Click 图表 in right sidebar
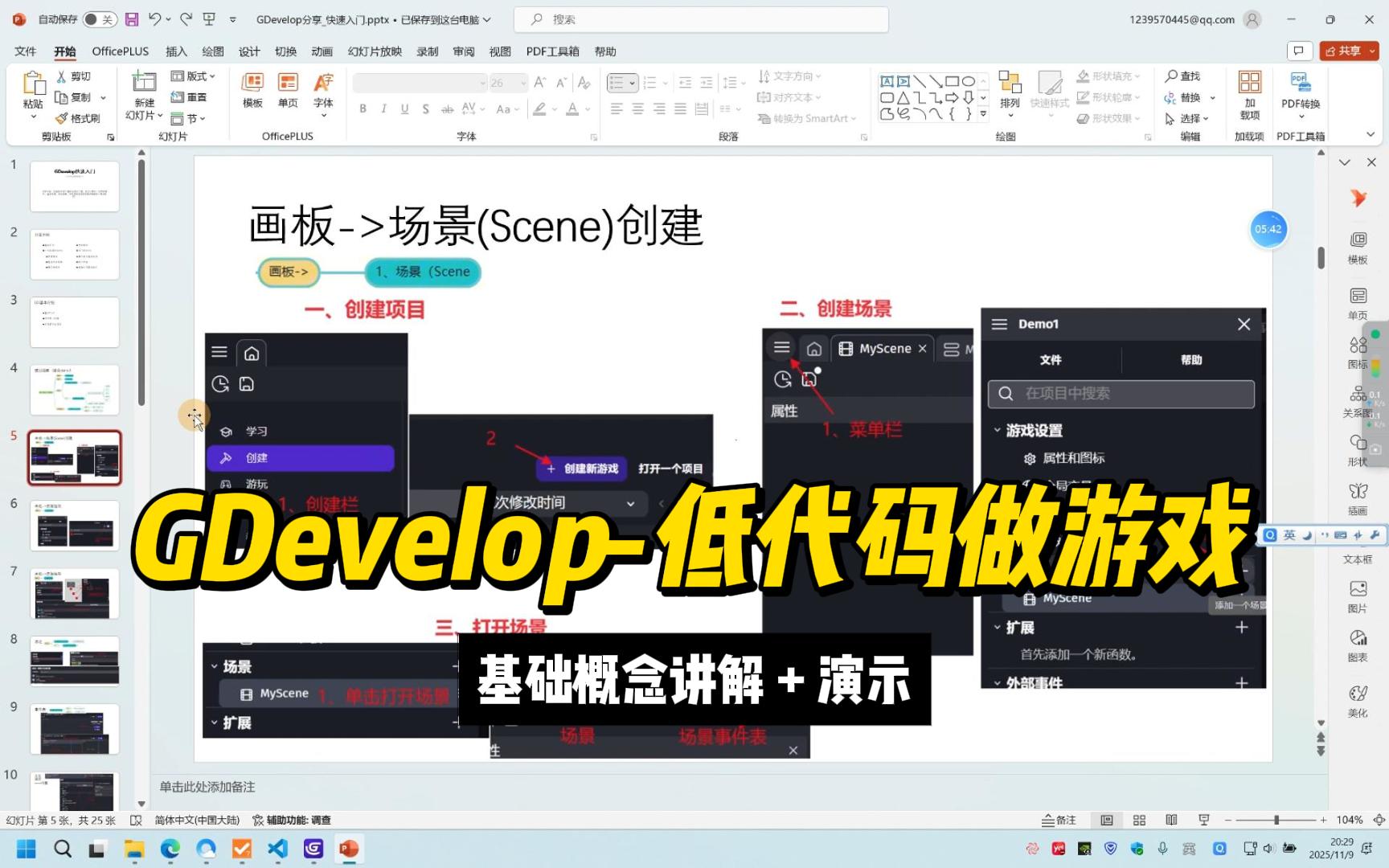 (1358, 645)
